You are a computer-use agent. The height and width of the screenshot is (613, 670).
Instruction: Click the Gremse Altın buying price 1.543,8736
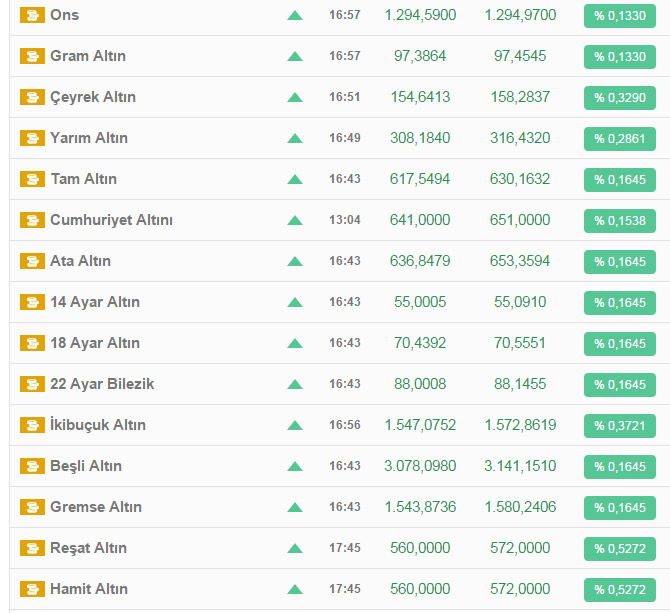coord(420,507)
